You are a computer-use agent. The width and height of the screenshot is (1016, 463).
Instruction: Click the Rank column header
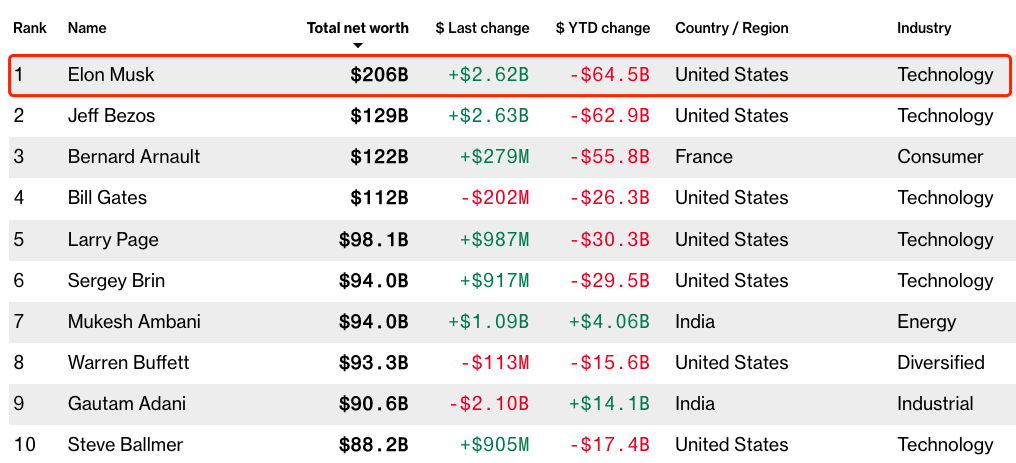30,28
